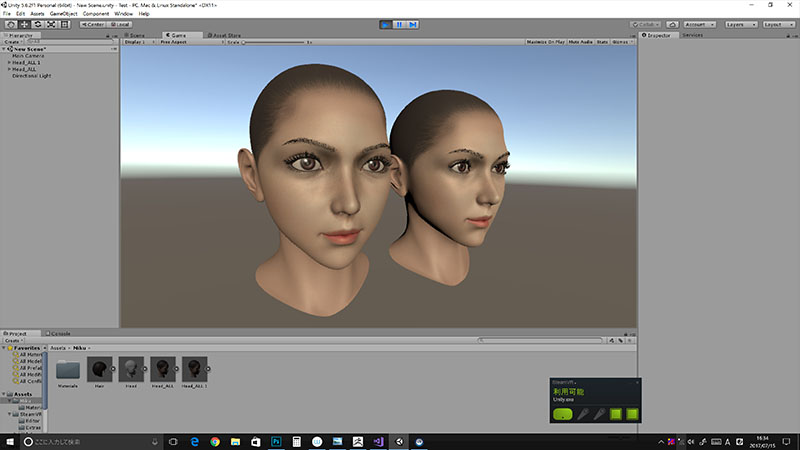Click the green SteamVR headset status icon
The image size is (800, 450).
562,414
